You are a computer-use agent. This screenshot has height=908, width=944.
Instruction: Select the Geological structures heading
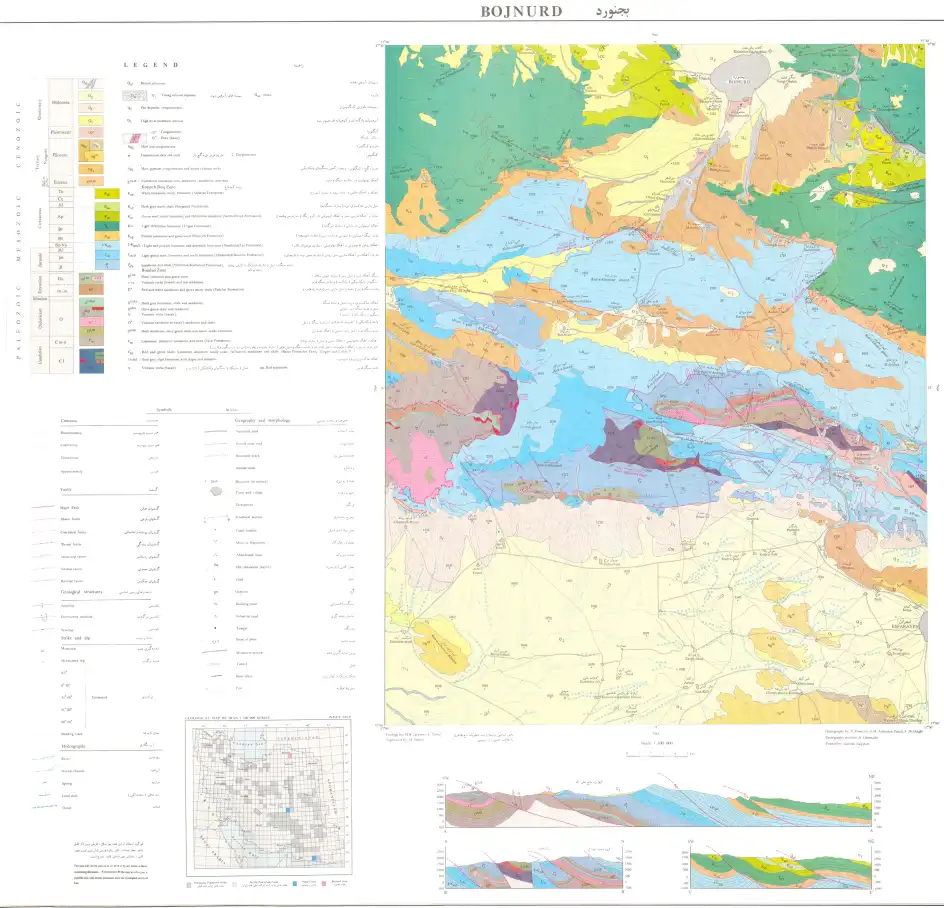tap(81, 592)
